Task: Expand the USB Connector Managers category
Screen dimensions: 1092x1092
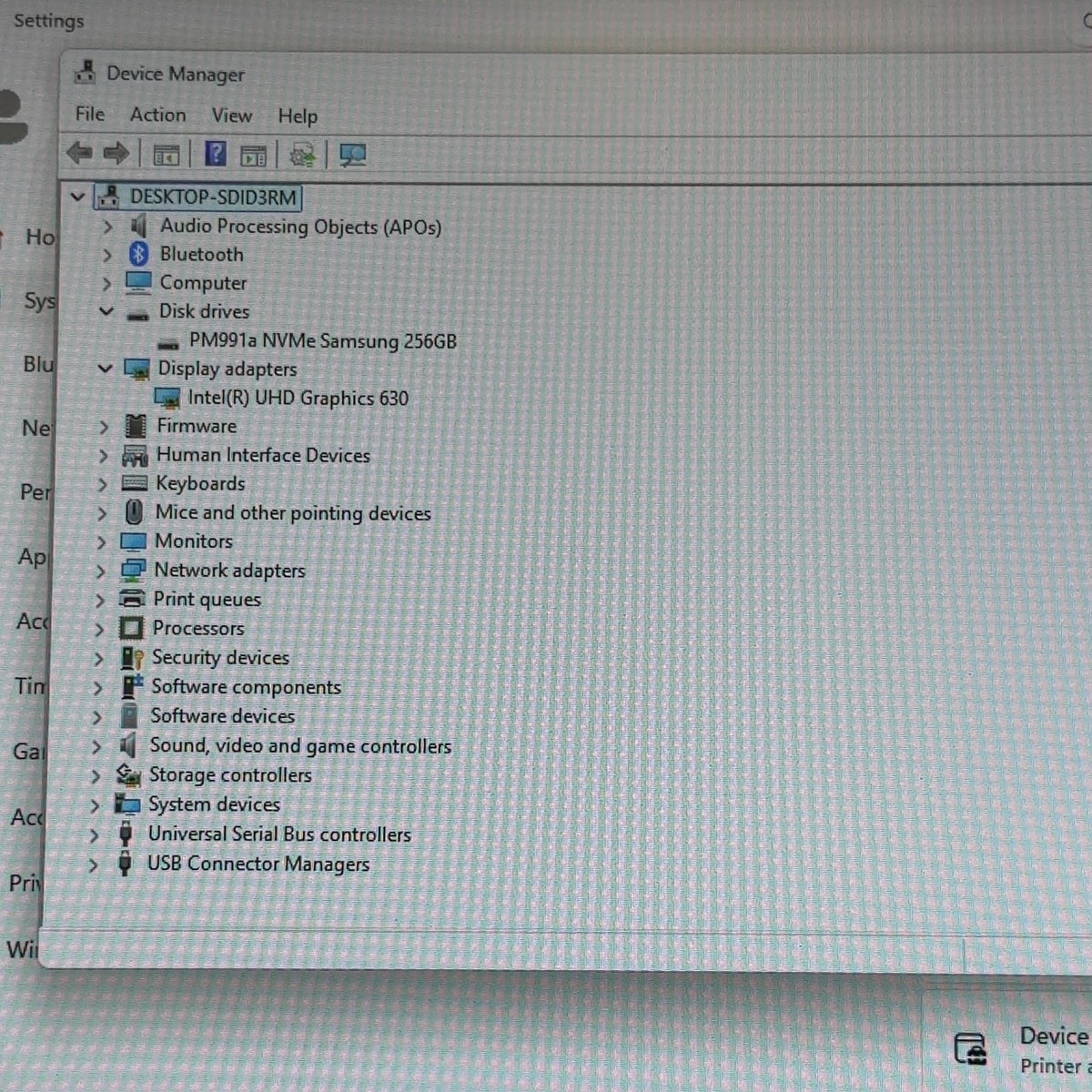Action: [93, 865]
